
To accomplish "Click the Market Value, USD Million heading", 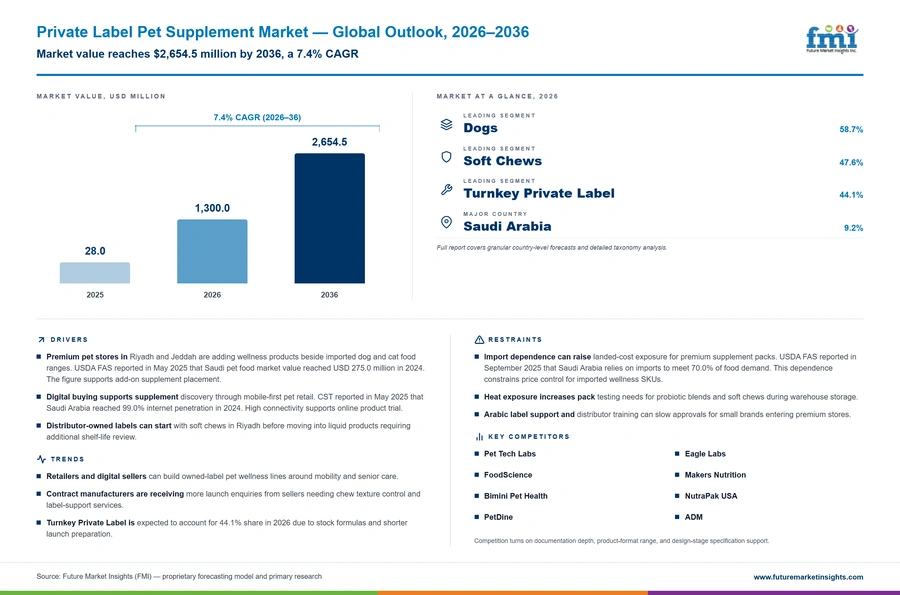I will [x=101, y=96].
